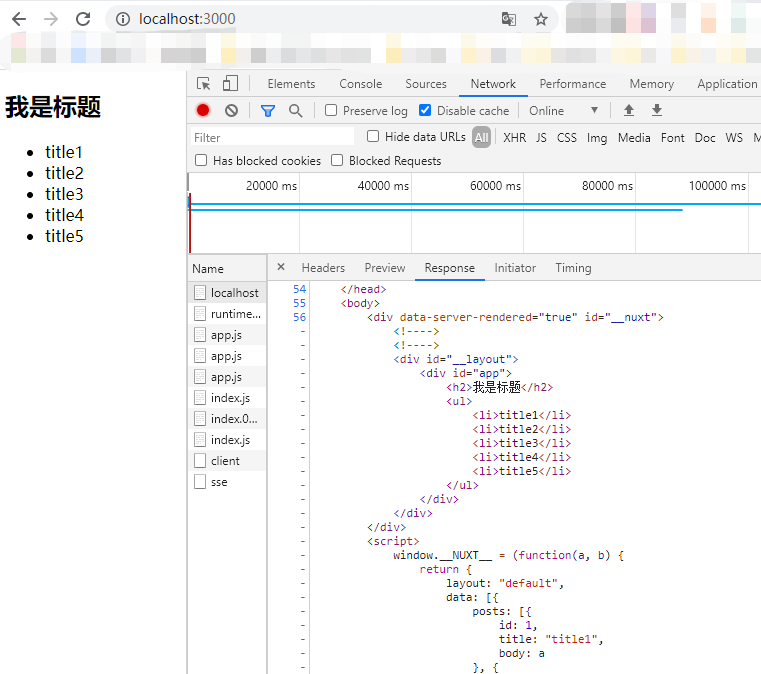Click the browser forward arrow
Image resolution: width=761 pixels, height=674 pixels.
point(51,19)
